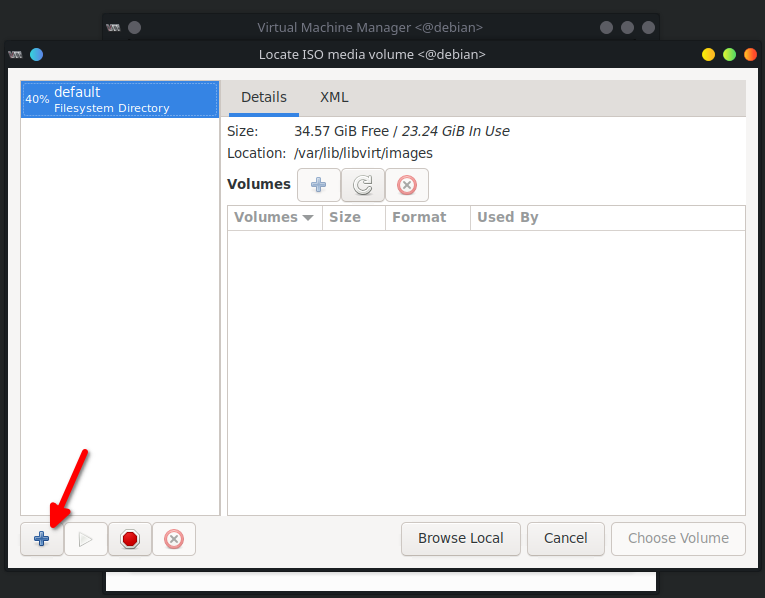Click the add storage pool plus button

click(x=42, y=539)
